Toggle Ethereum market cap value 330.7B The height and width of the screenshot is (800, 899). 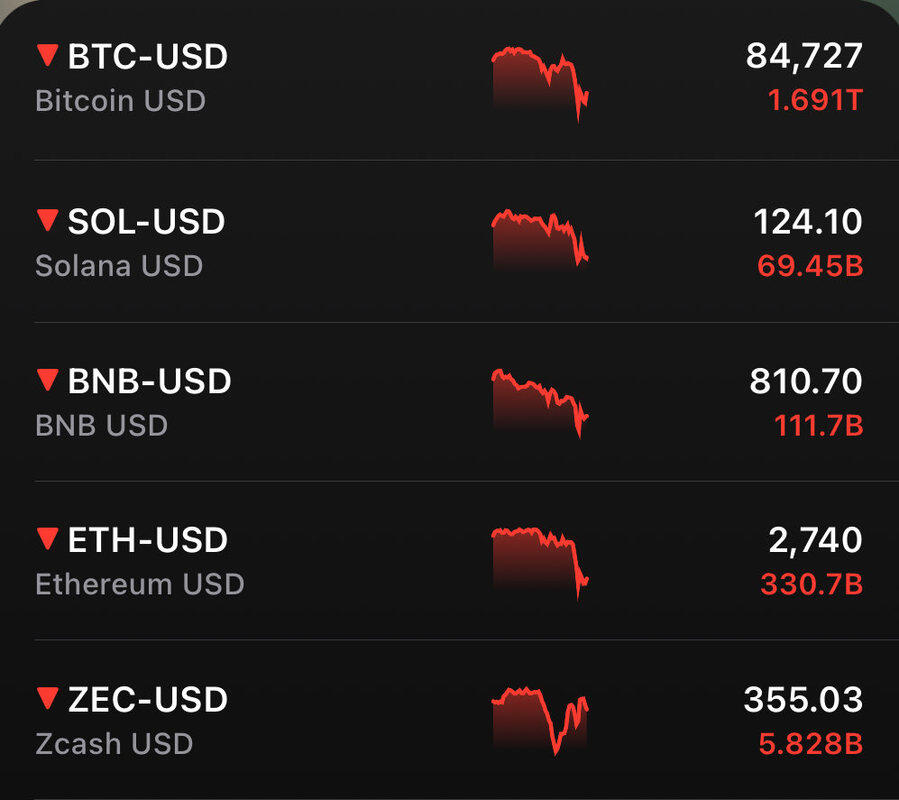[x=811, y=584]
